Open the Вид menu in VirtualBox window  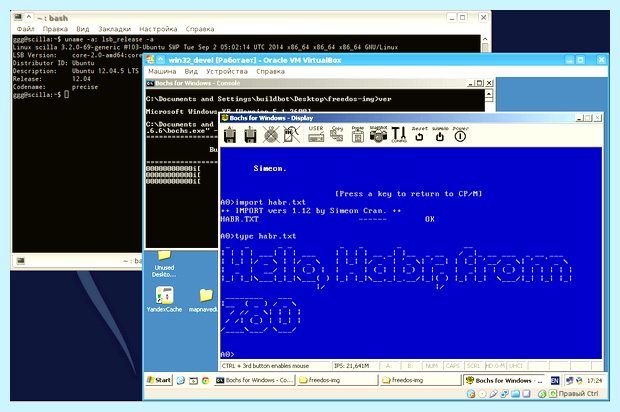click(x=191, y=72)
